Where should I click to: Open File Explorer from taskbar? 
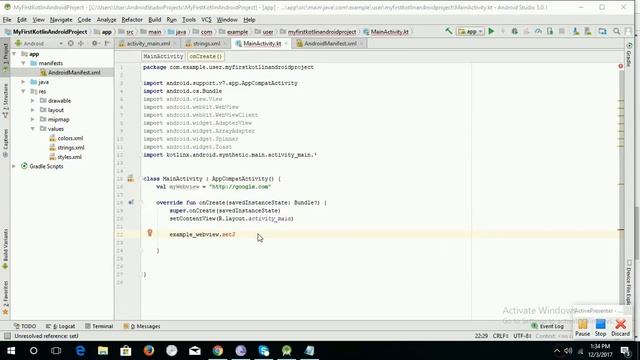(x=103, y=351)
